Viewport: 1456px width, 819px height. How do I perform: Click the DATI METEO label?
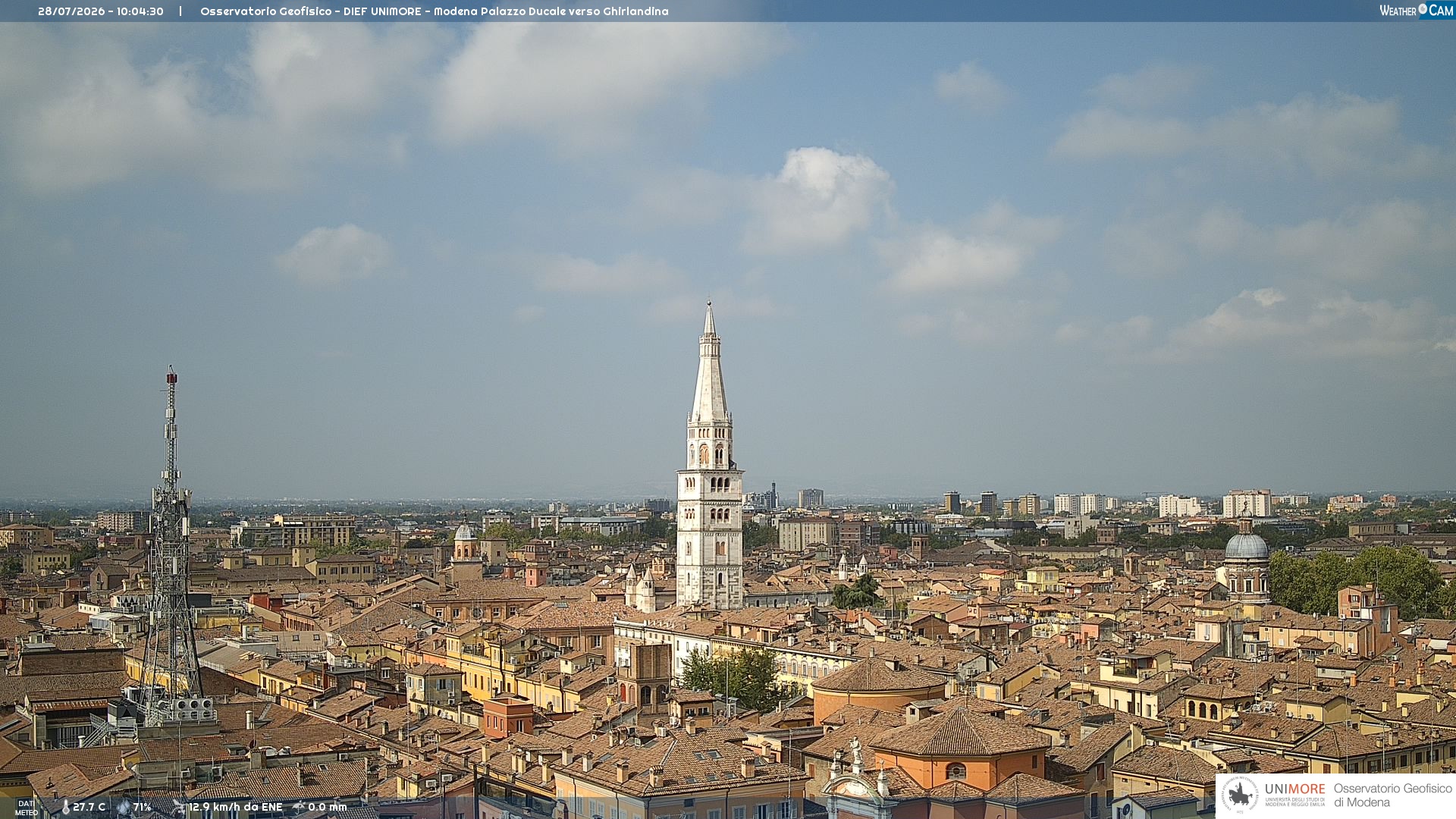tap(27, 808)
